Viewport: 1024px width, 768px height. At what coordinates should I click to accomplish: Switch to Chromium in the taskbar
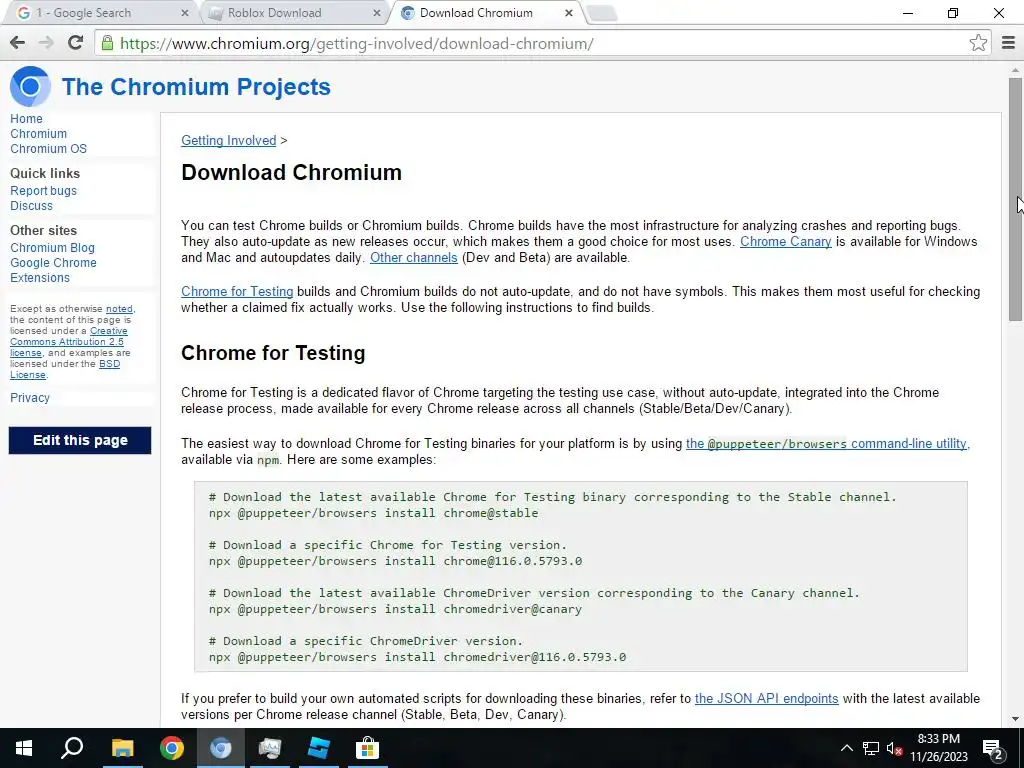[221, 748]
